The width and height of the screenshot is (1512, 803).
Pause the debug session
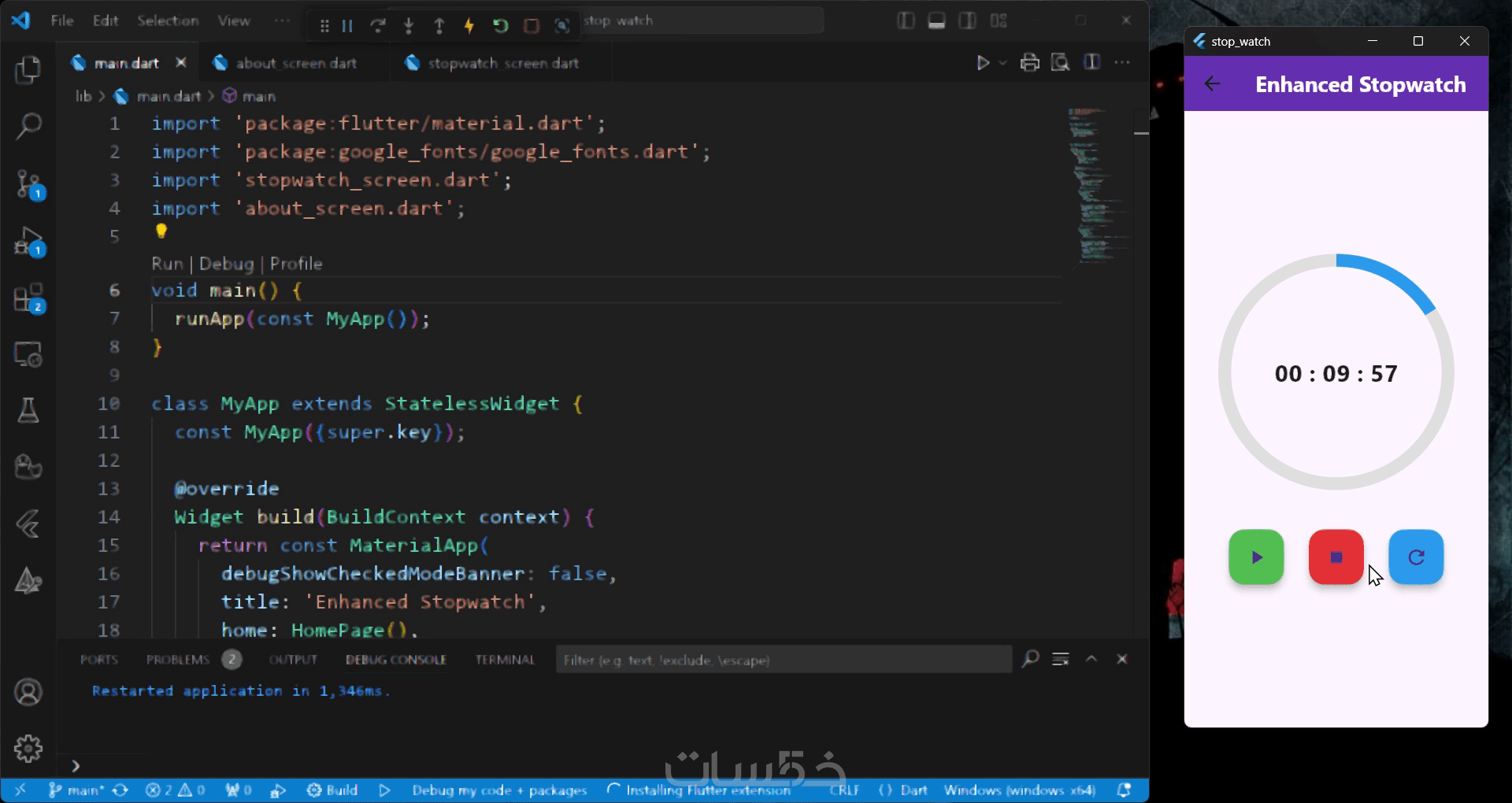point(347,25)
